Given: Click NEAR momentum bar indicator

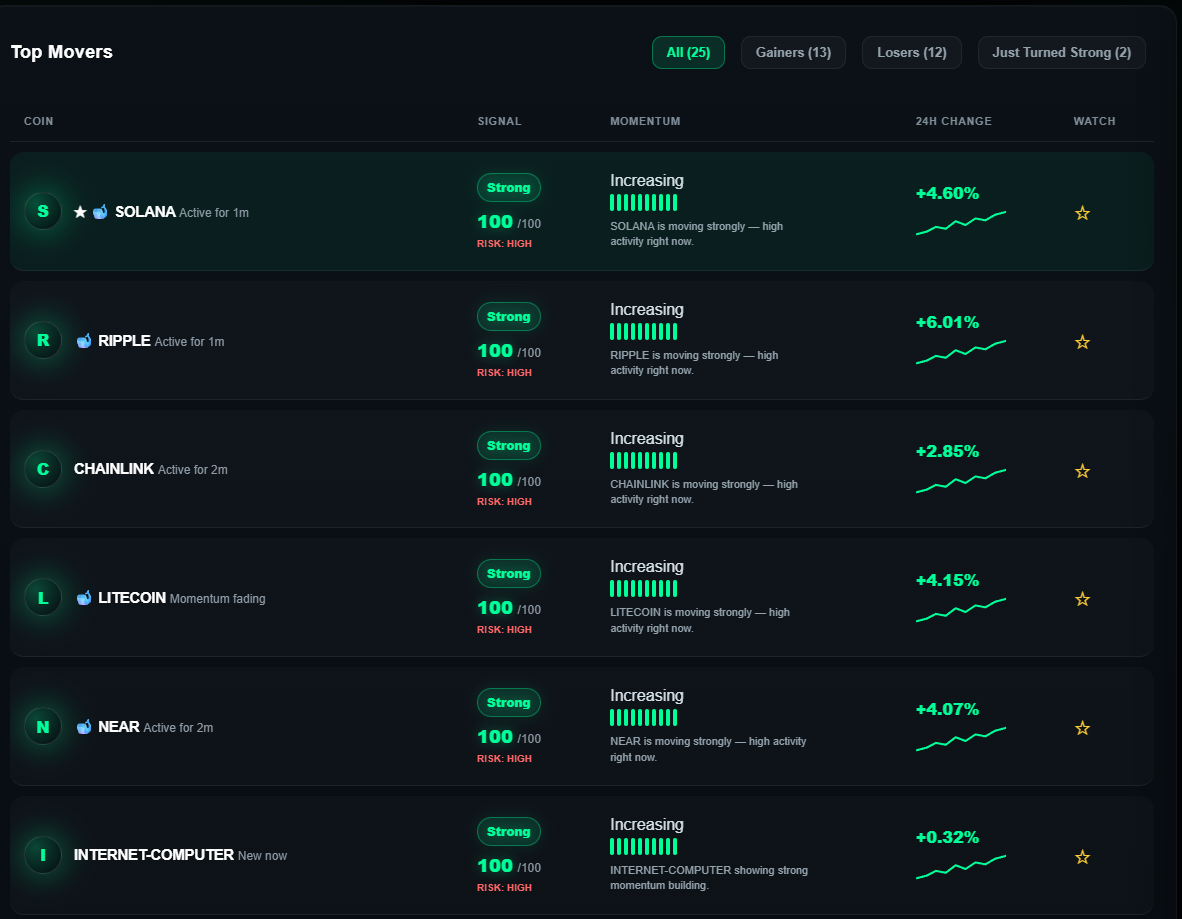Looking at the screenshot, I should 644,718.
